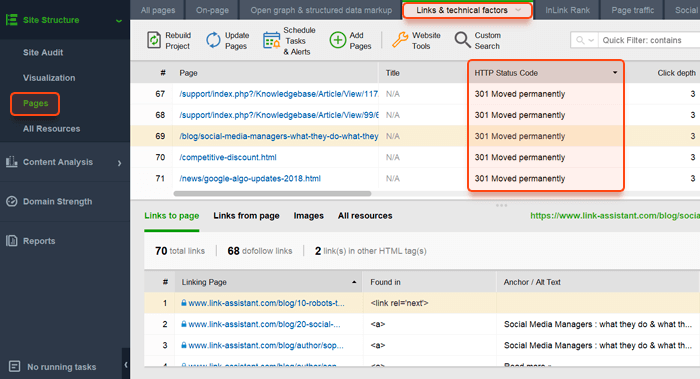Open the Domain Strength section
The image size is (700, 379).
point(58,201)
